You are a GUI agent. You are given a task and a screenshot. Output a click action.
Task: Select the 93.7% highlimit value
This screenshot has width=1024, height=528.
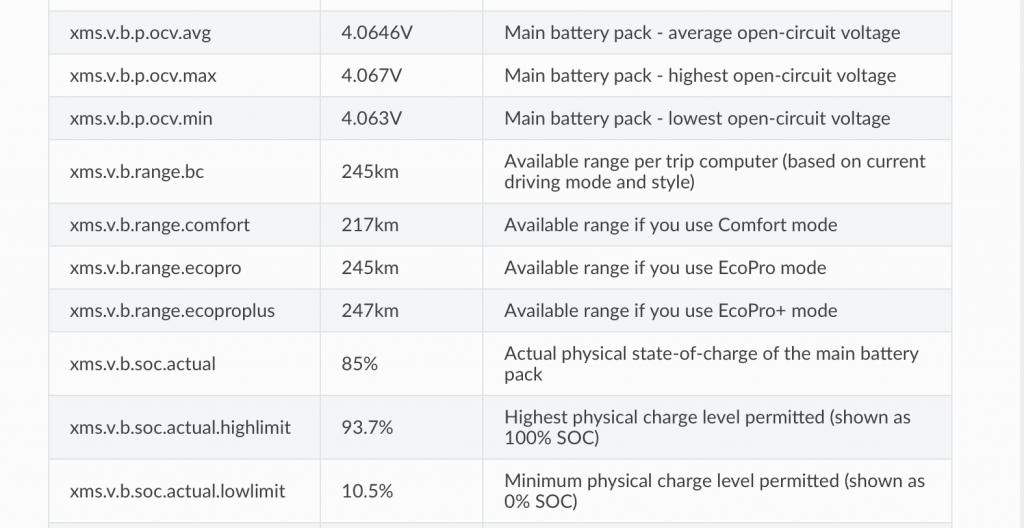click(367, 428)
